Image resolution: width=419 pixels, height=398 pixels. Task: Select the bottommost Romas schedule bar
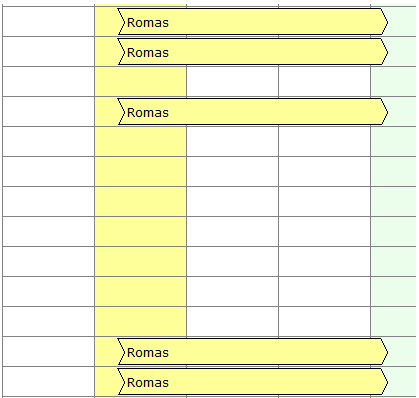(253, 382)
